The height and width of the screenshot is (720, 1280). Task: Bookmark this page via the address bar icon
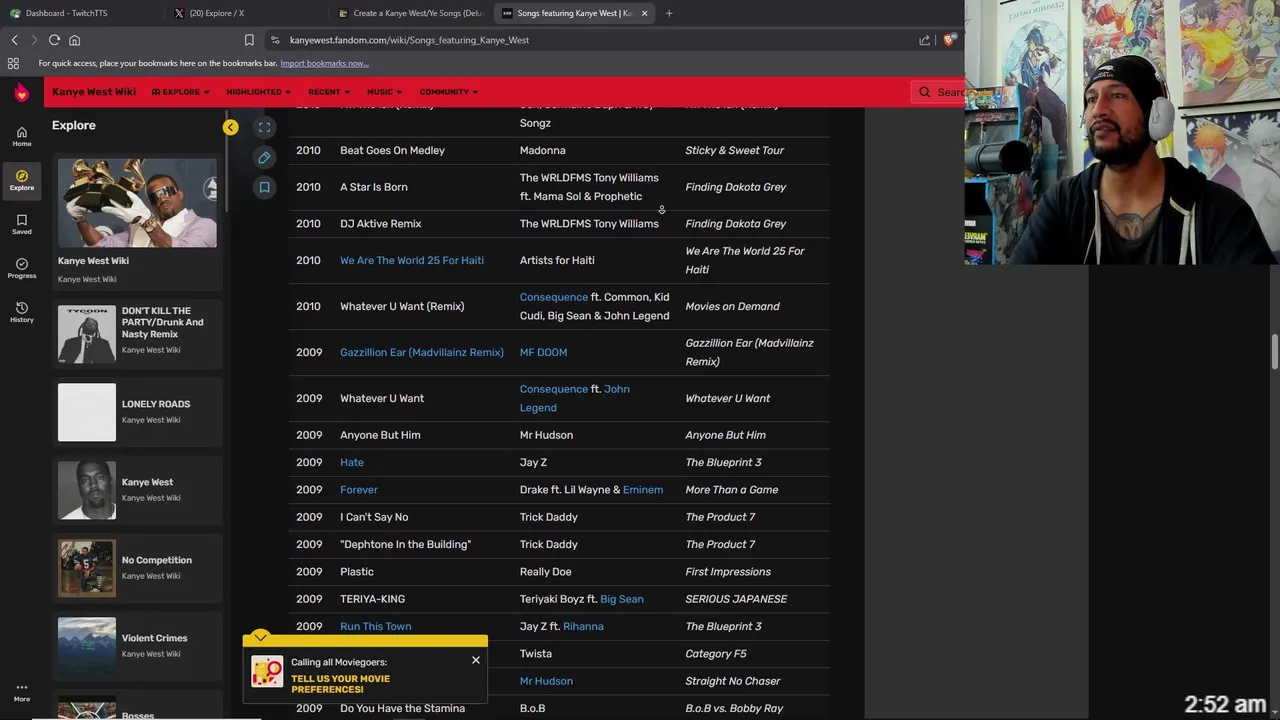click(x=249, y=40)
